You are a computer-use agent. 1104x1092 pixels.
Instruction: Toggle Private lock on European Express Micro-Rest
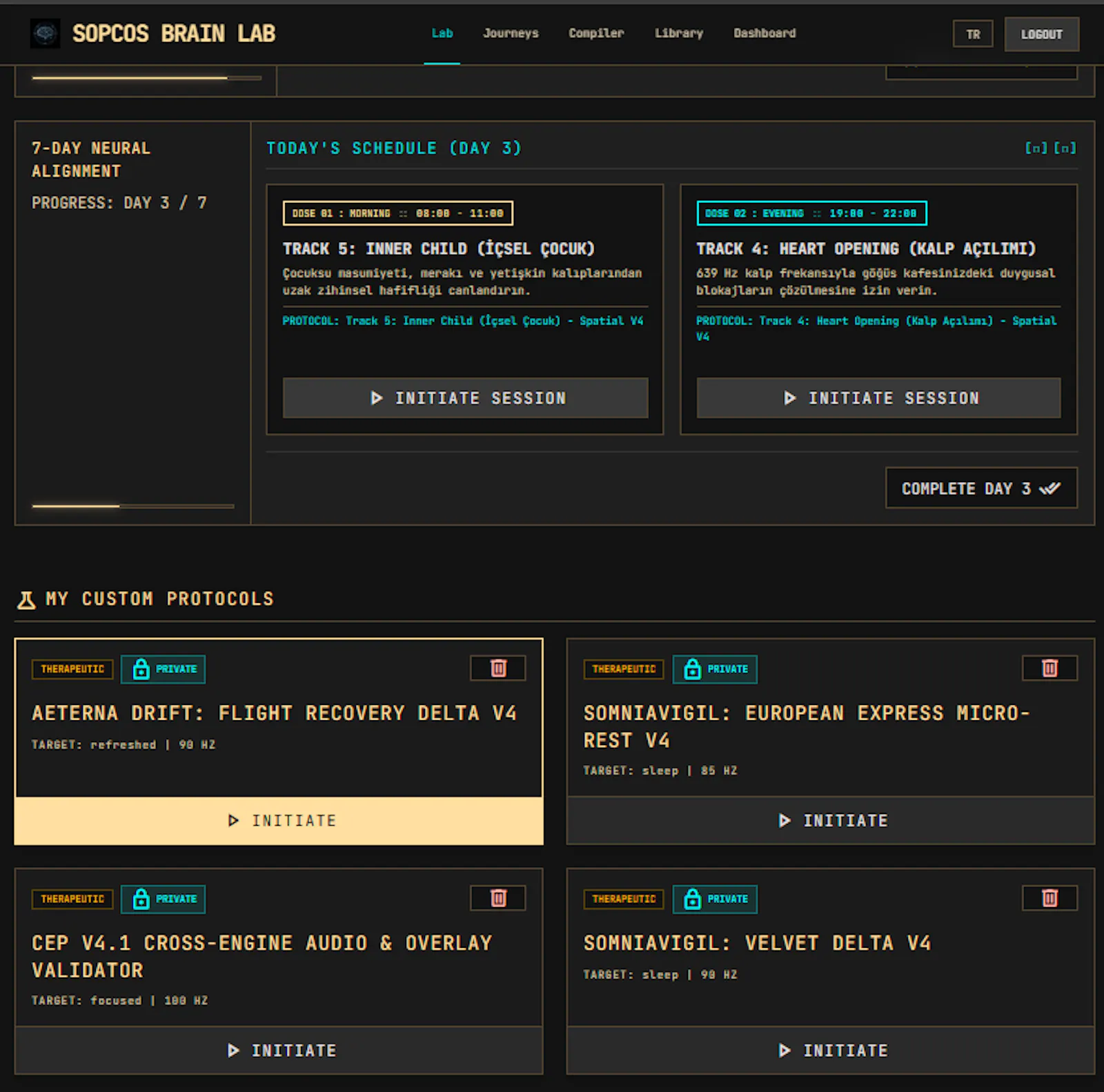click(x=715, y=669)
